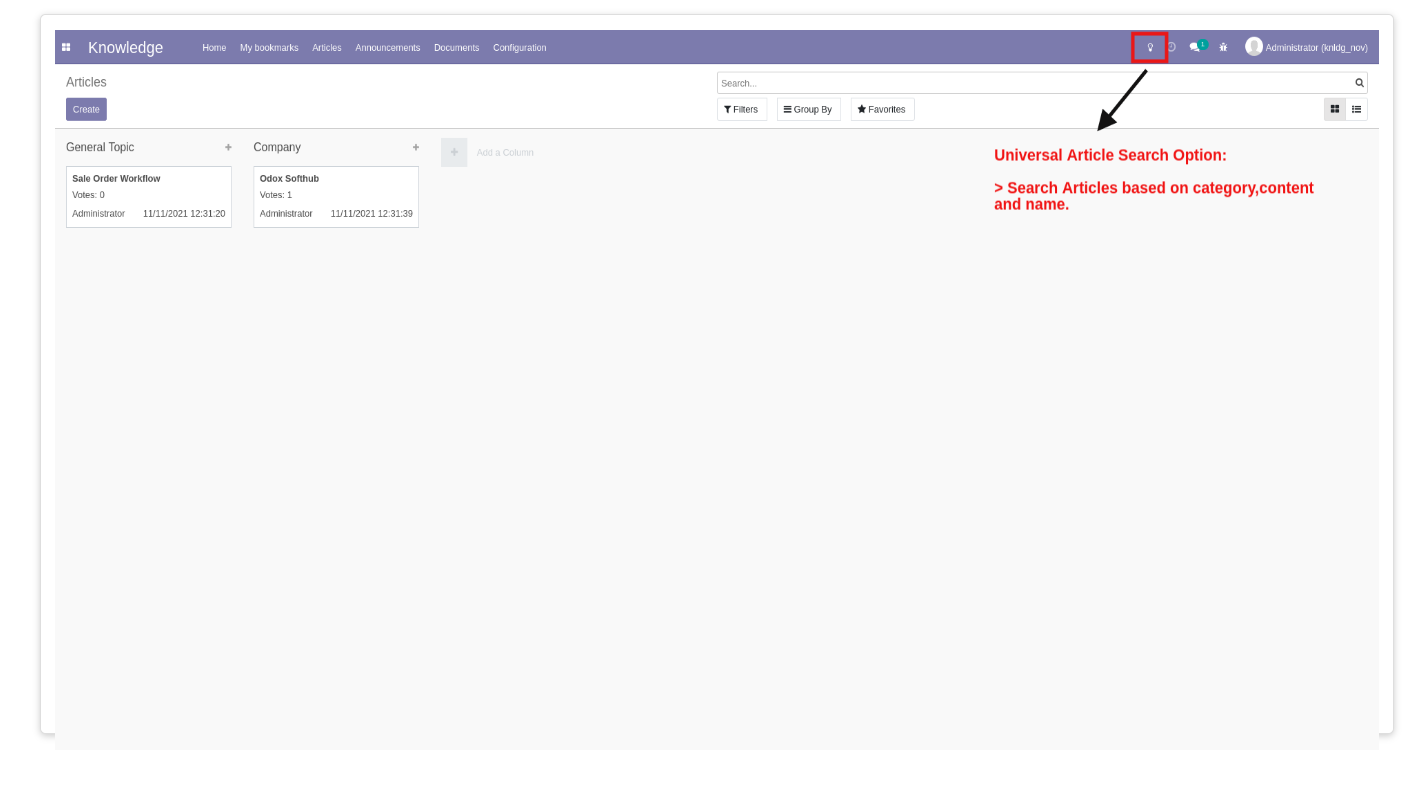Viewport: 1407px width, 795px height.
Task: Open the clock activities icon
Action: tap(1172, 47)
